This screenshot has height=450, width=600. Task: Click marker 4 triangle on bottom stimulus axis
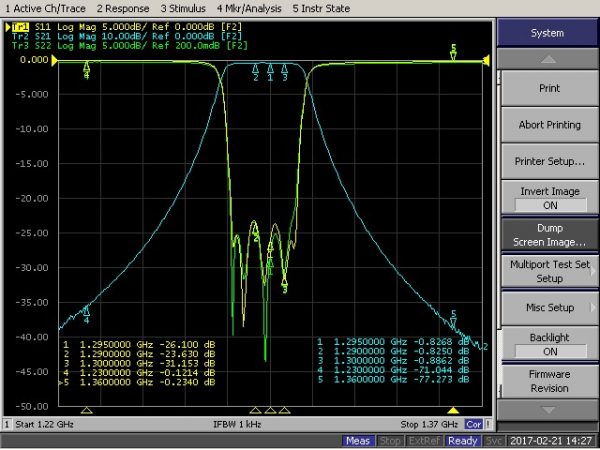click(86, 411)
